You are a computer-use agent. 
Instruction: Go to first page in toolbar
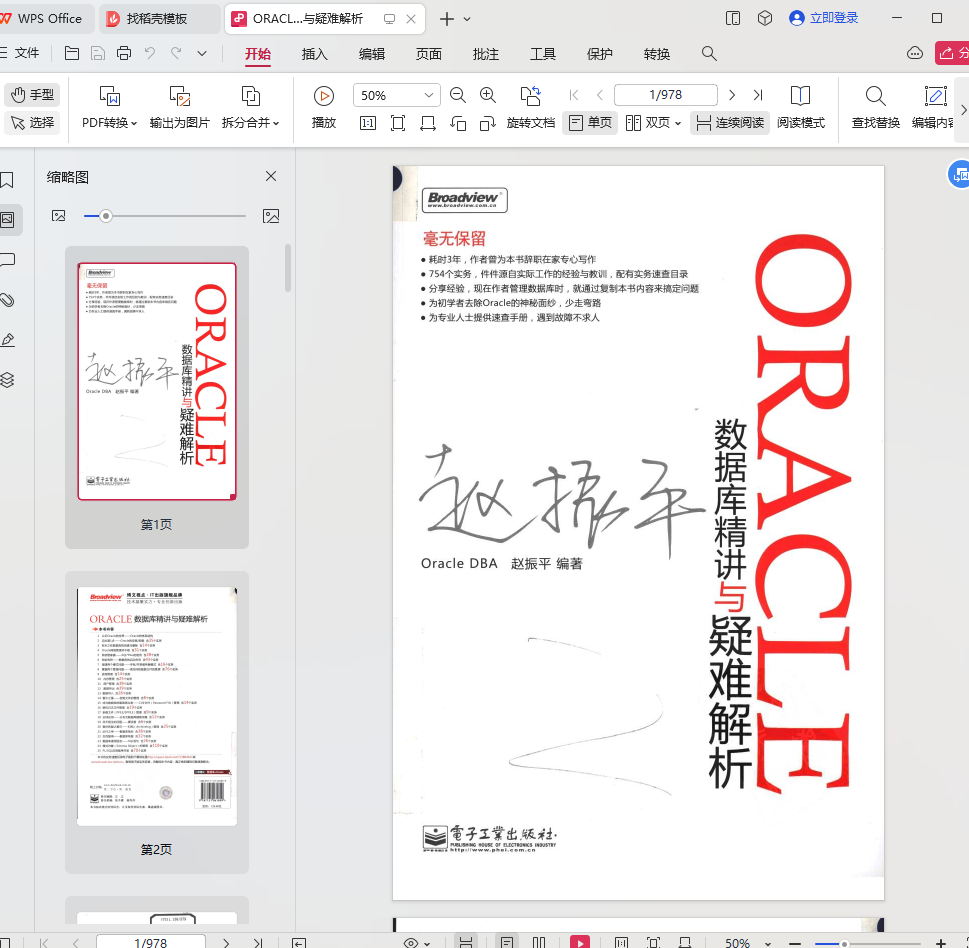pyautogui.click(x=574, y=95)
